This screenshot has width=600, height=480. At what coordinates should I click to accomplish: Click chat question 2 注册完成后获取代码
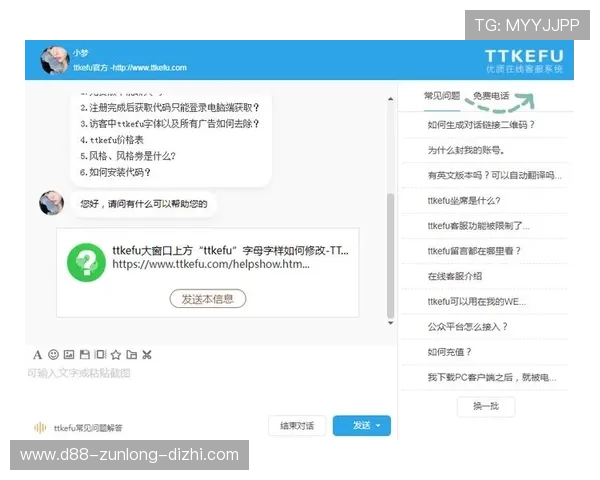click(x=170, y=108)
